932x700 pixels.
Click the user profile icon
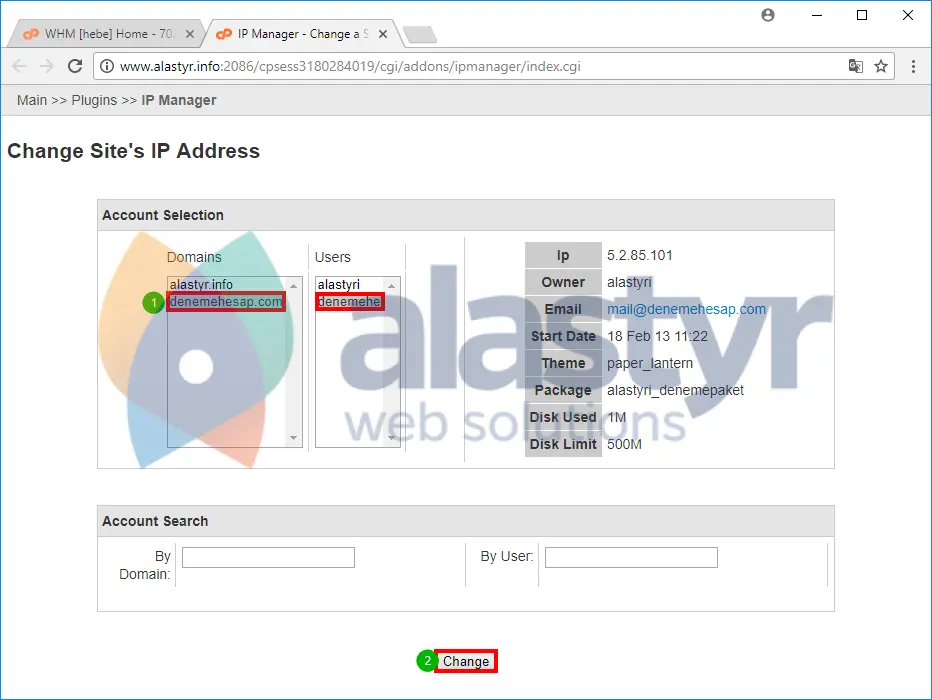(x=767, y=16)
